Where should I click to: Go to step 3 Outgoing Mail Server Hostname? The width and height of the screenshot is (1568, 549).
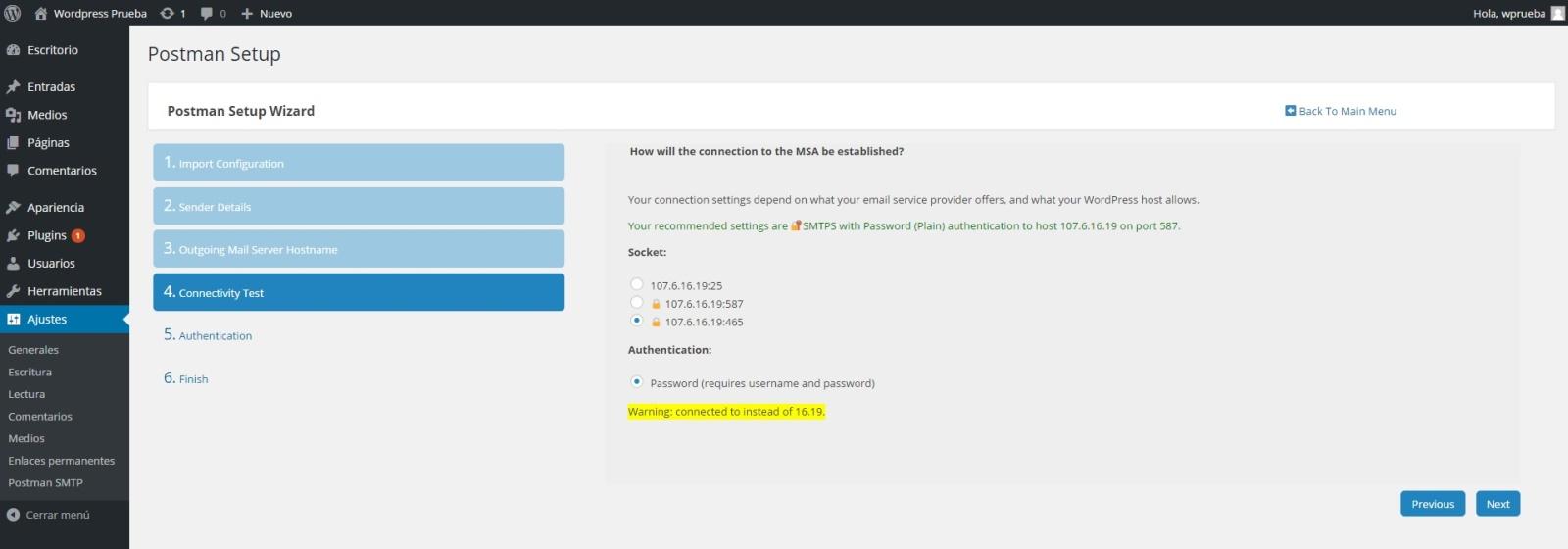tap(359, 249)
